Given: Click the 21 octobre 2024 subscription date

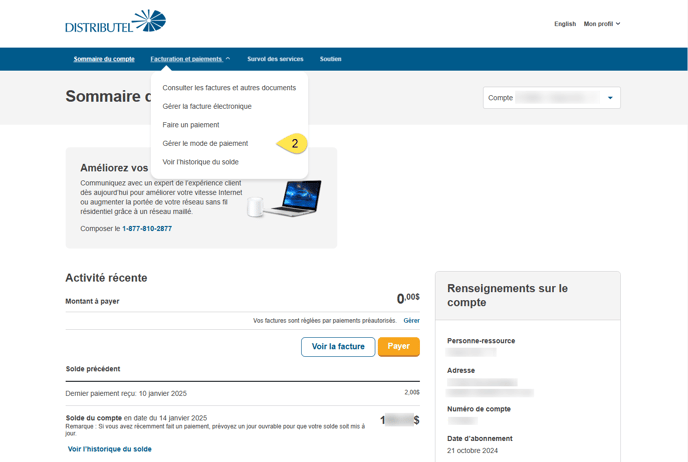Looking at the screenshot, I should click(472, 451).
